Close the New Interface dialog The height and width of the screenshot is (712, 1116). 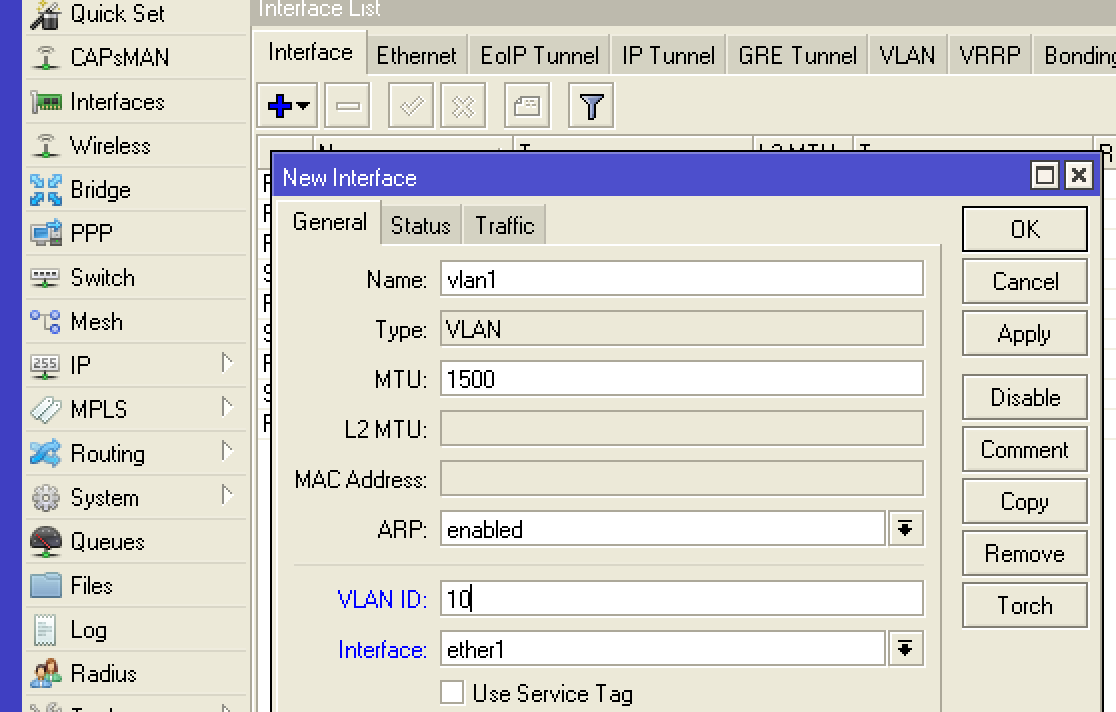(1079, 175)
